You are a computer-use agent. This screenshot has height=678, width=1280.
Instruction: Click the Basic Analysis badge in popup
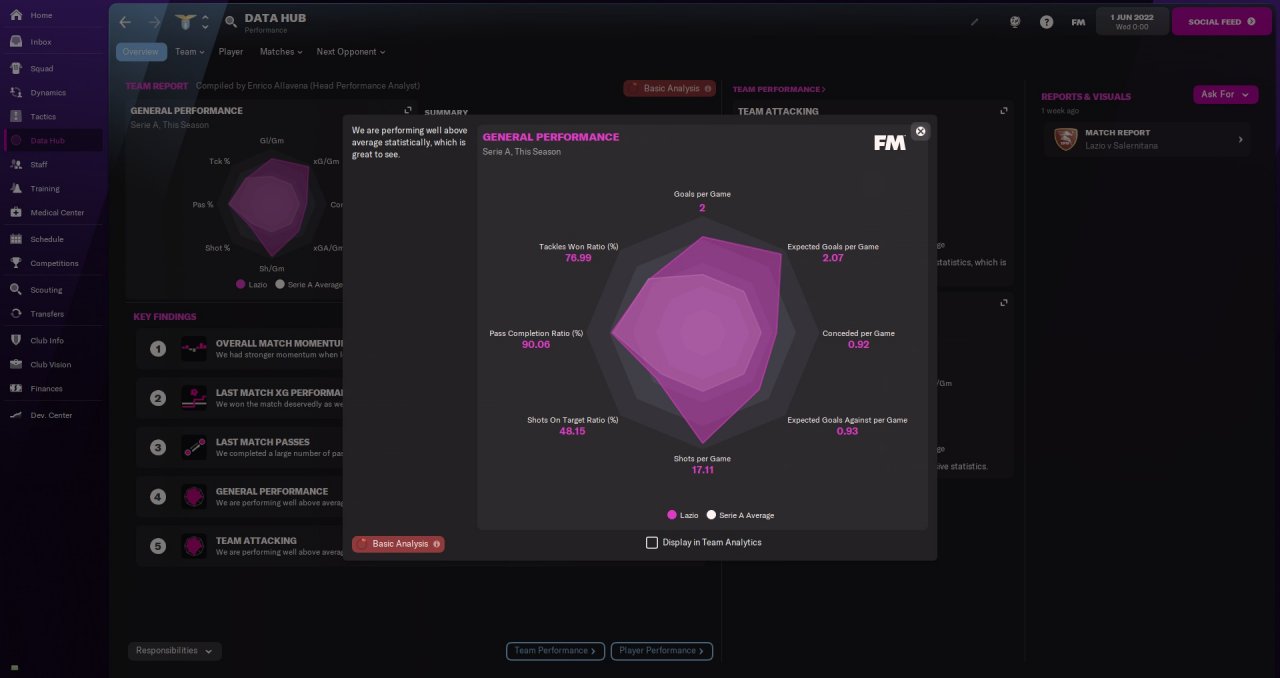(398, 544)
